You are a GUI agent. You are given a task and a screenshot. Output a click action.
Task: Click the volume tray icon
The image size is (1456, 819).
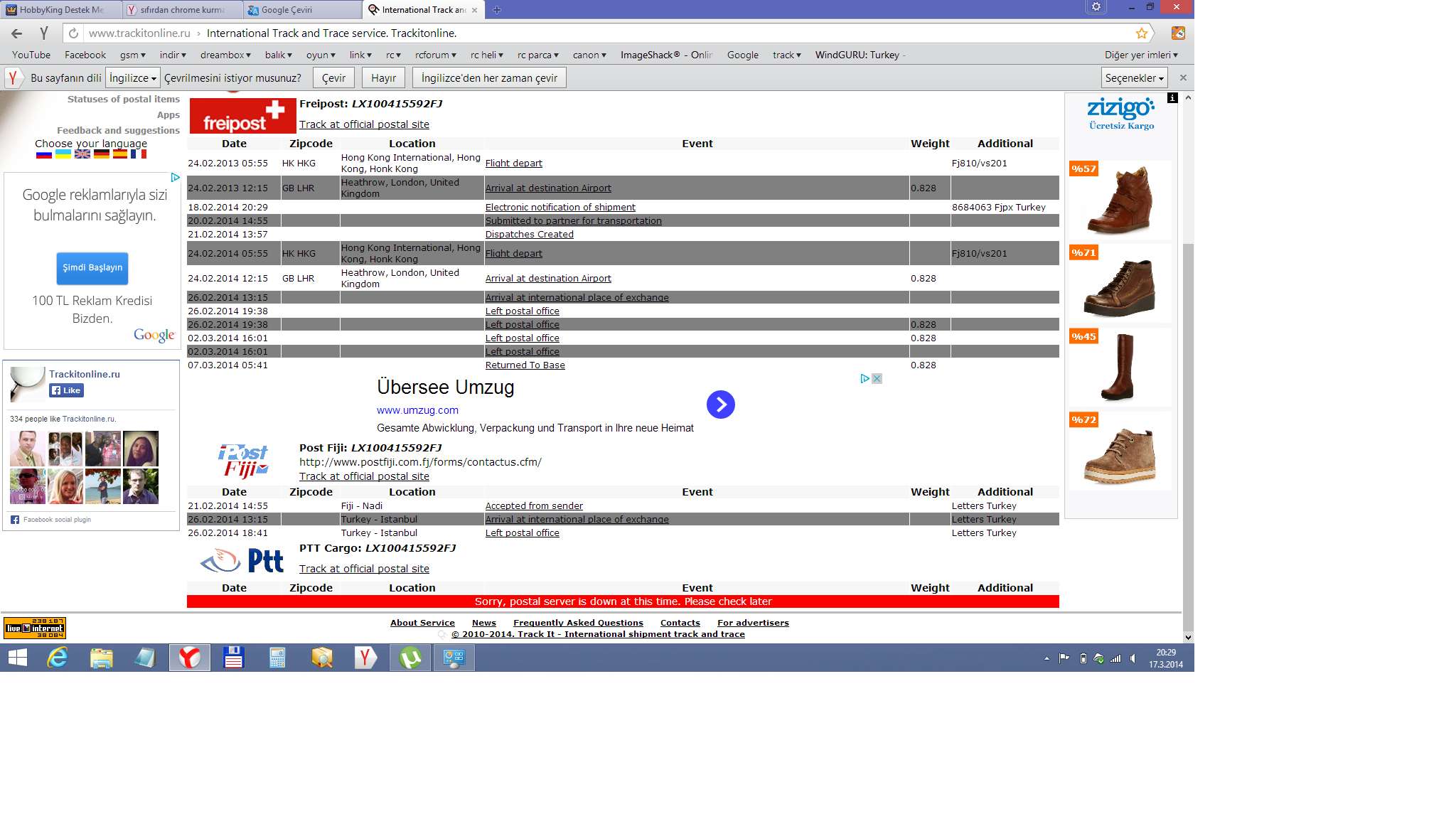coord(1133,658)
